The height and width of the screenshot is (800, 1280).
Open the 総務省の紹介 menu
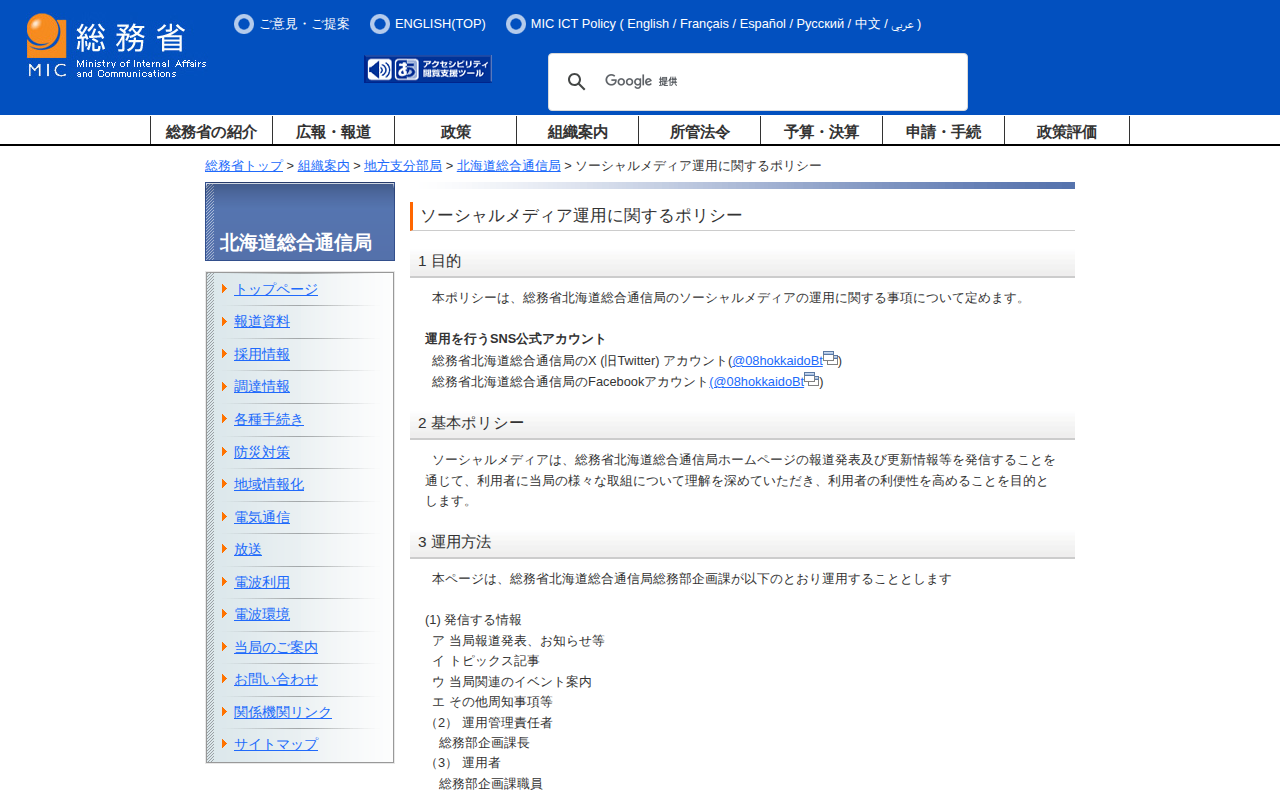click(x=211, y=131)
